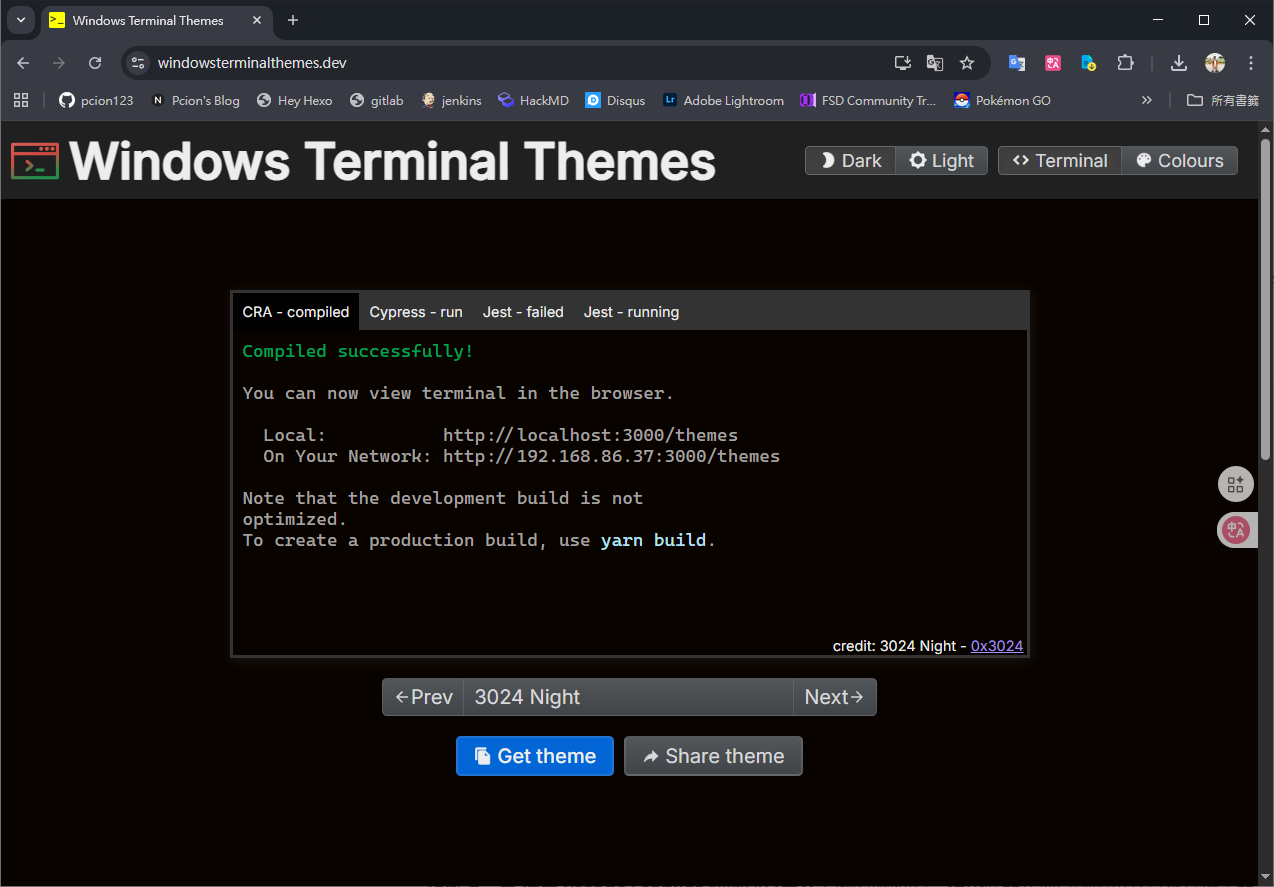Open the tab search dropdown arrow

pyautogui.click(x=20, y=20)
